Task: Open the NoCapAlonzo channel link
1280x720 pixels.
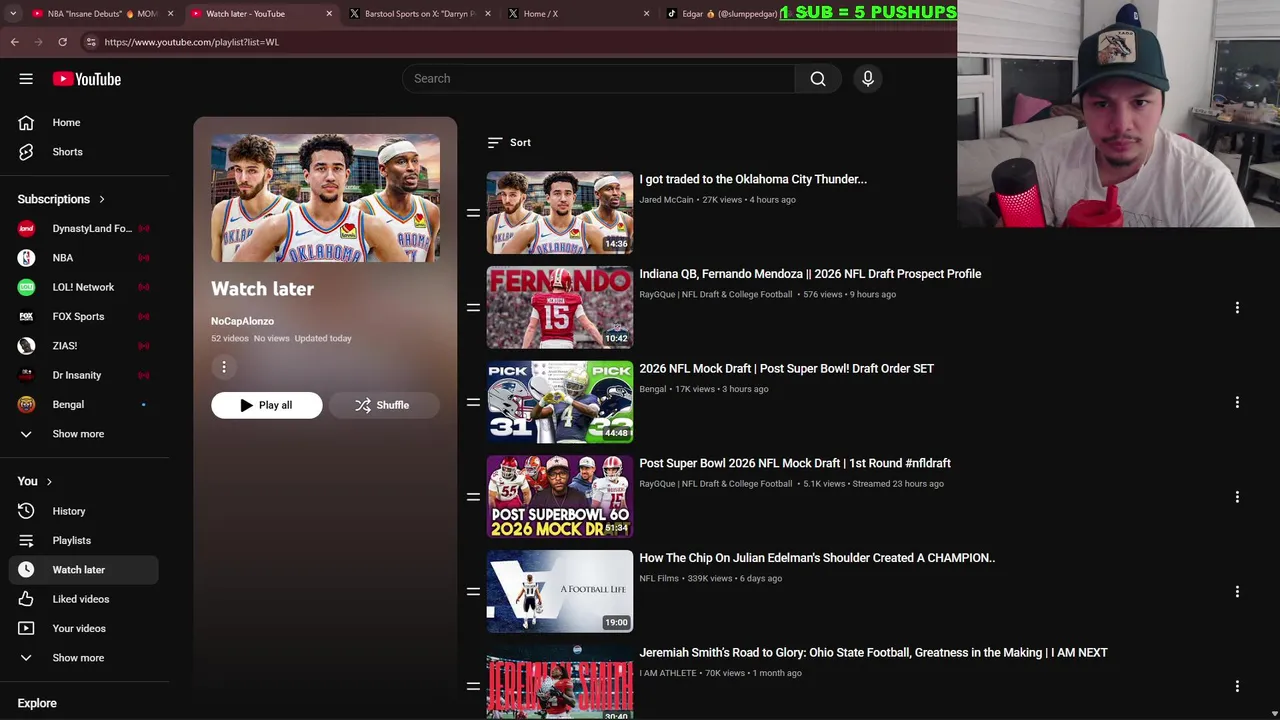Action: (x=242, y=321)
